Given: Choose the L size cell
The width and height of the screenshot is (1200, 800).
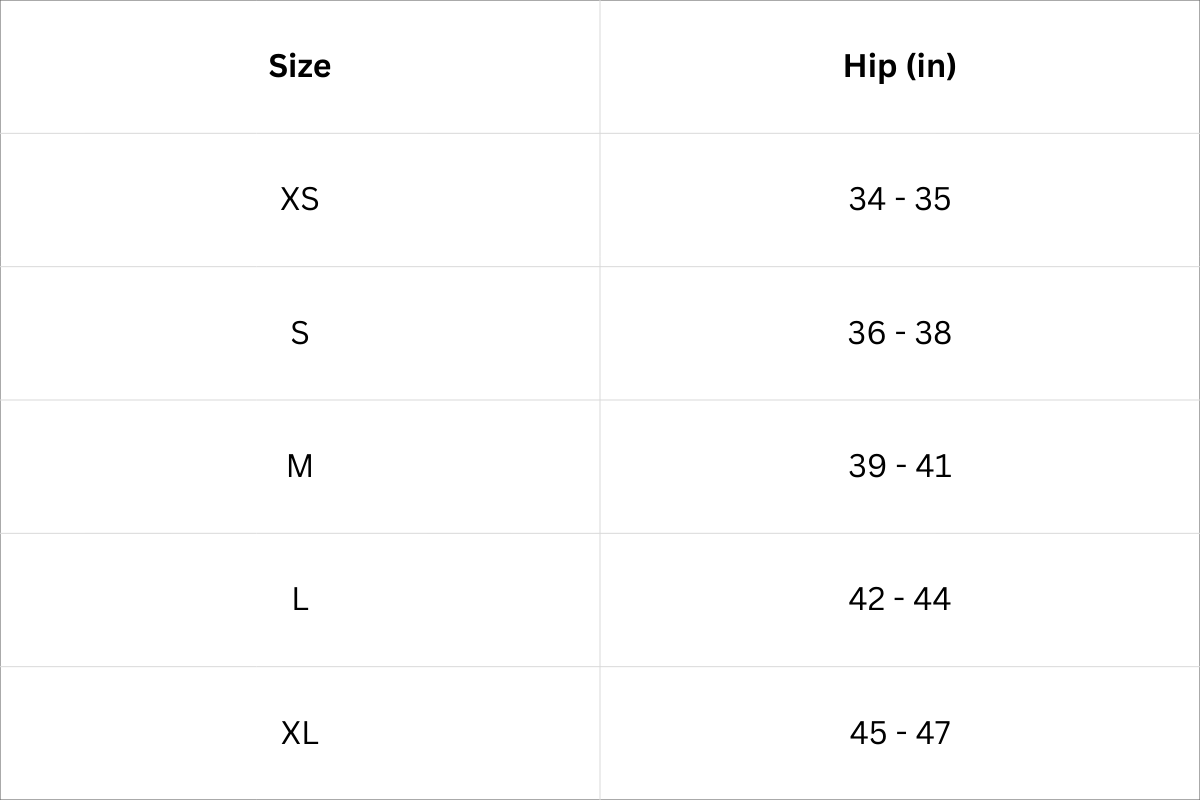Looking at the screenshot, I should tap(299, 599).
